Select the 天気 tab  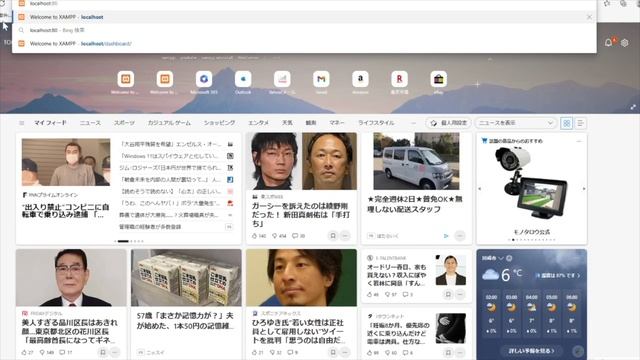coord(287,123)
